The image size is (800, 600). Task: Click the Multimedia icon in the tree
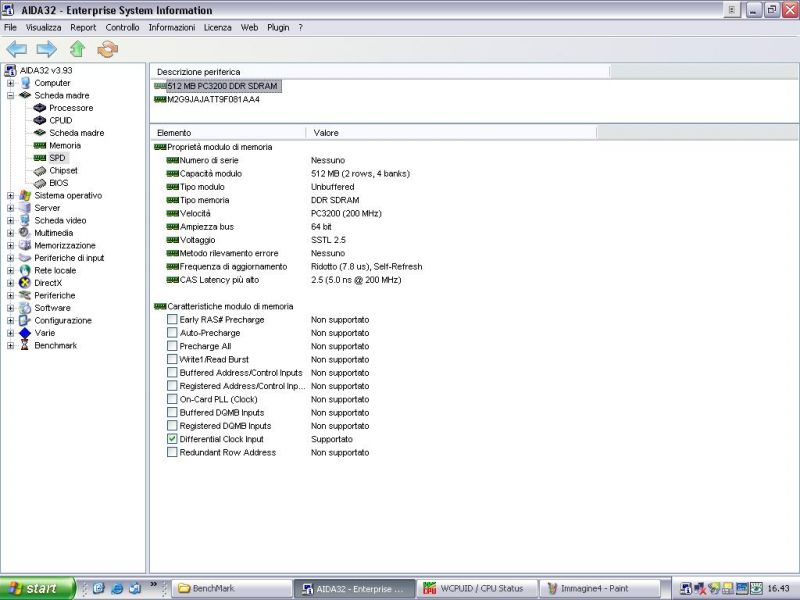click(x=25, y=233)
